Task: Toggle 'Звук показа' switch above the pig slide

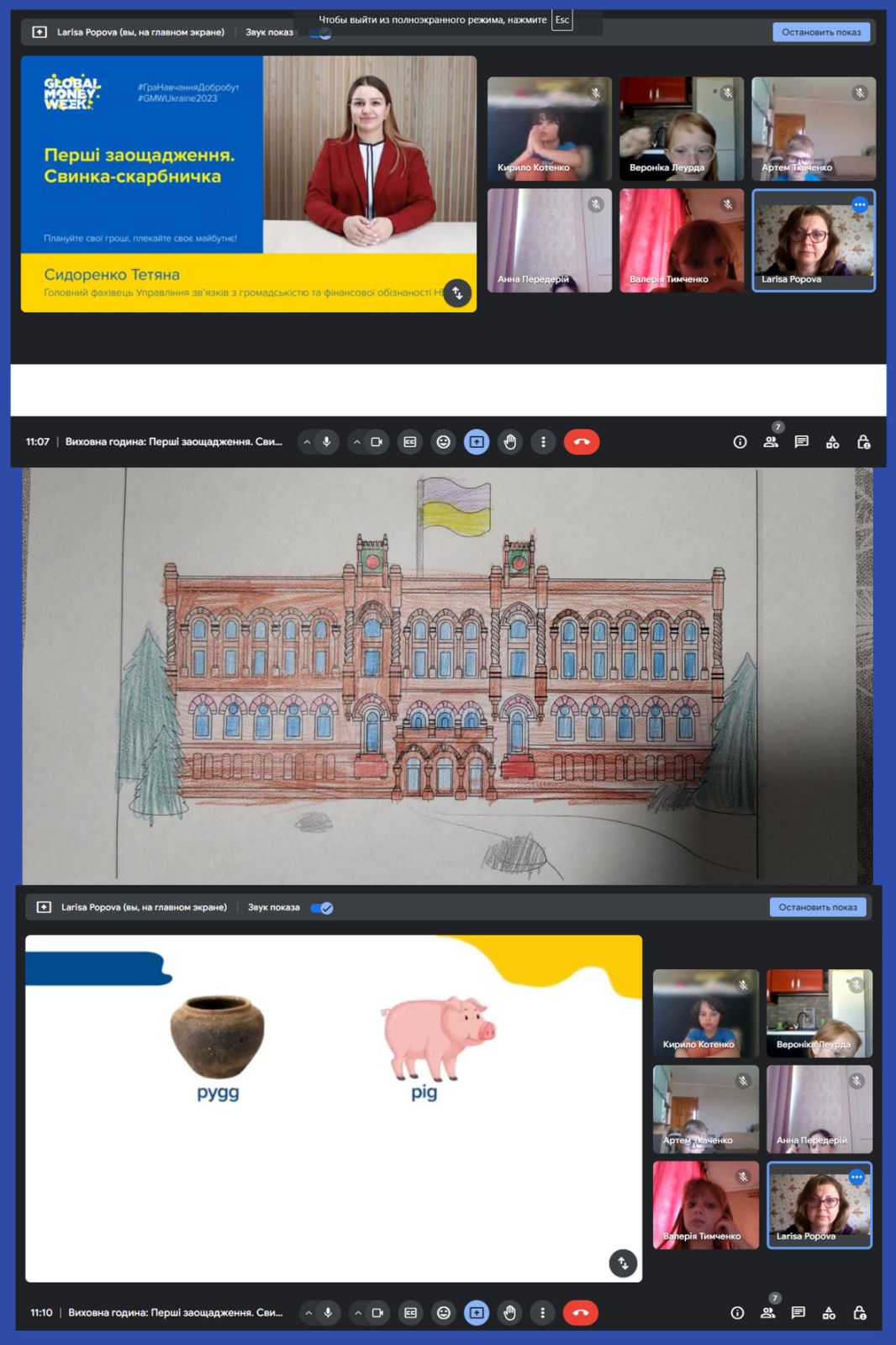Action: pyautogui.click(x=322, y=908)
